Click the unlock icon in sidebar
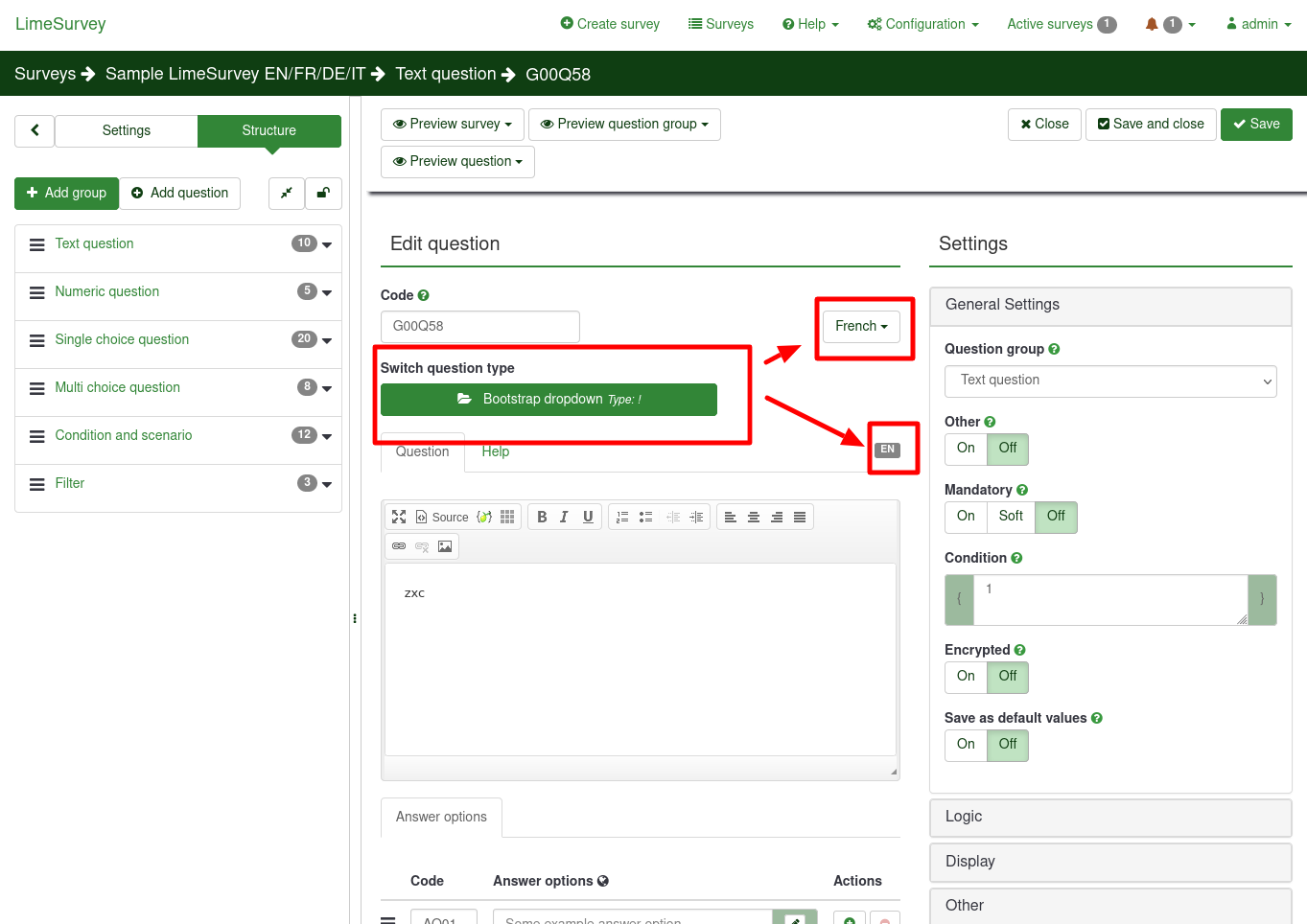Screen dimensions: 1307x924 pyautogui.click(x=323, y=193)
